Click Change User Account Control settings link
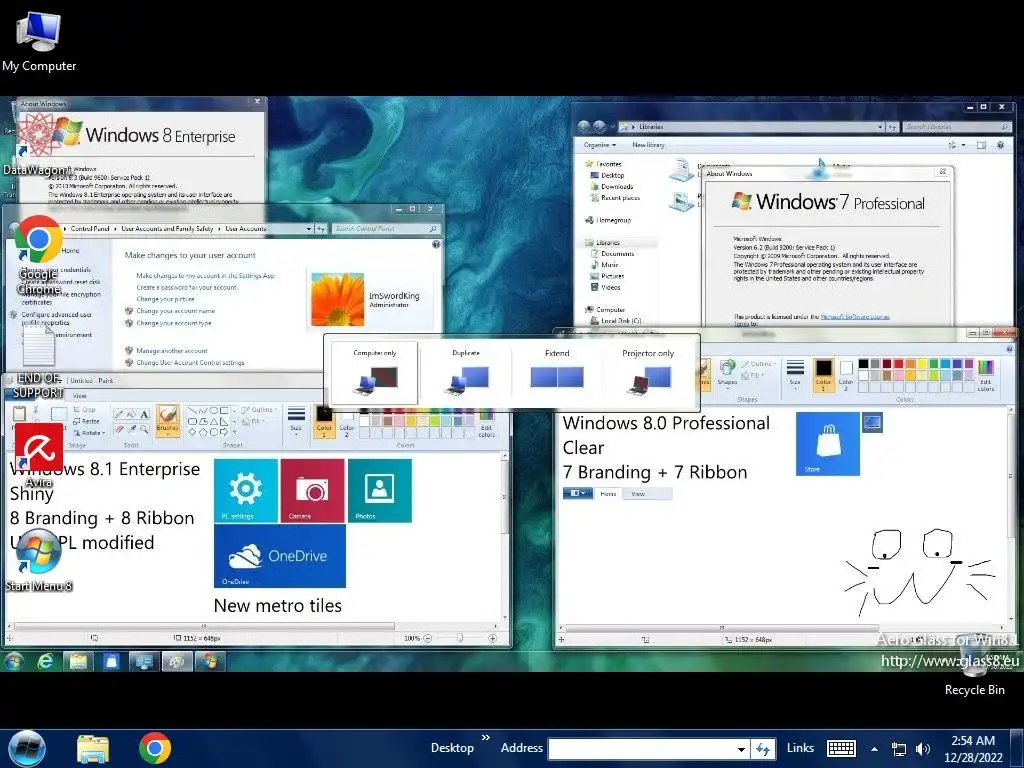This screenshot has width=1024, height=768. coord(190,362)
